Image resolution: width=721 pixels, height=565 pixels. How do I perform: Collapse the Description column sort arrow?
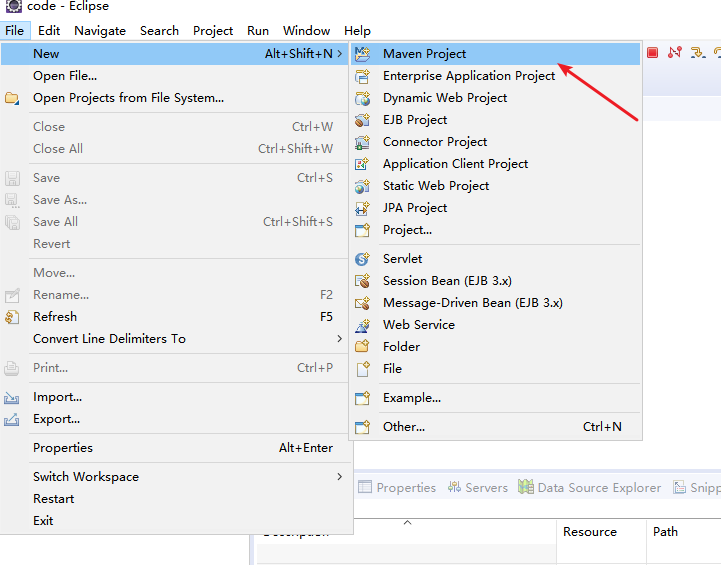[x=407, y=523]
